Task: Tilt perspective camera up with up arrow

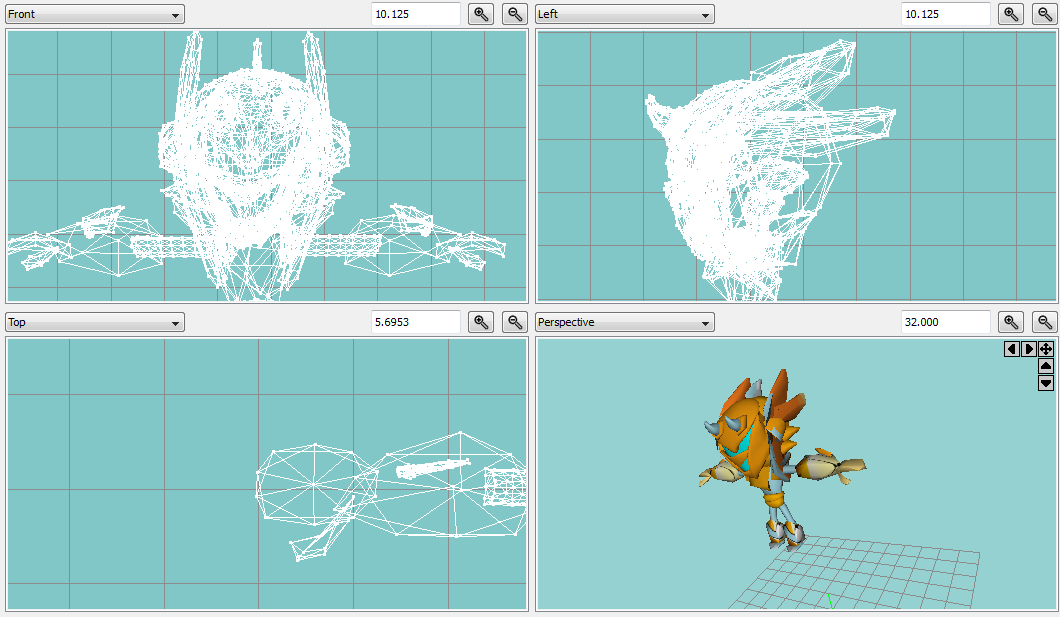Action: tap(1046, 366)
